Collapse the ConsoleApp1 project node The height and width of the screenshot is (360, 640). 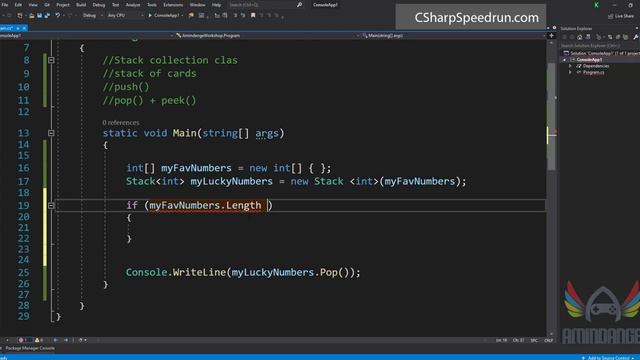565,60
